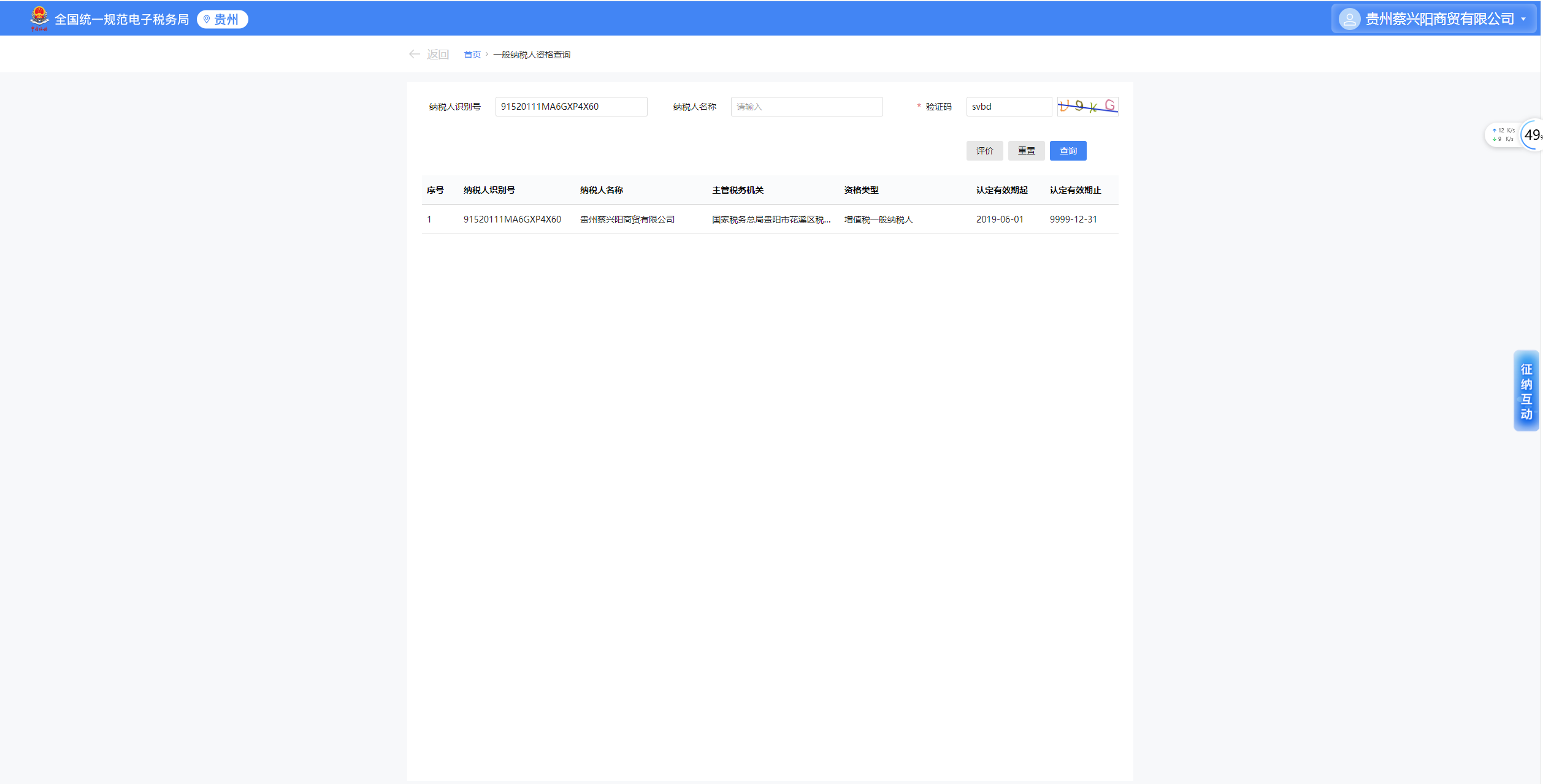
Task: Focus the 纳税人识别号 input field
Action: 570,107
